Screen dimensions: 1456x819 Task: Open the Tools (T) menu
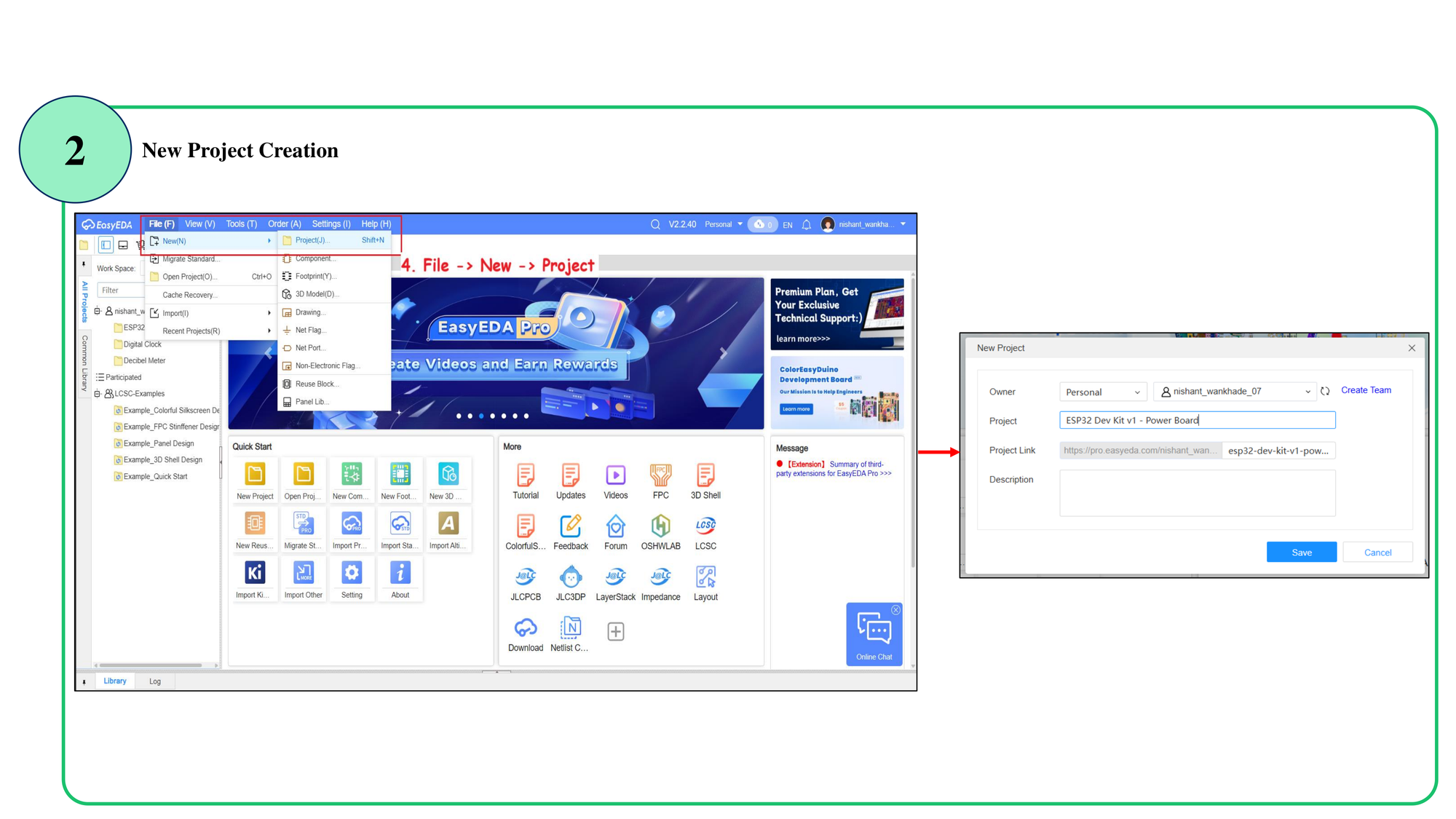click(242, 224)
